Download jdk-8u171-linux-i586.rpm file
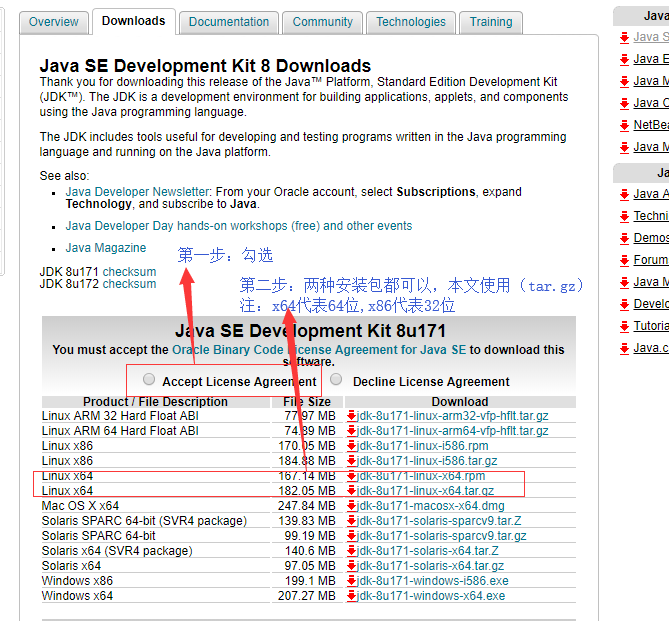 tap(422, 446)
